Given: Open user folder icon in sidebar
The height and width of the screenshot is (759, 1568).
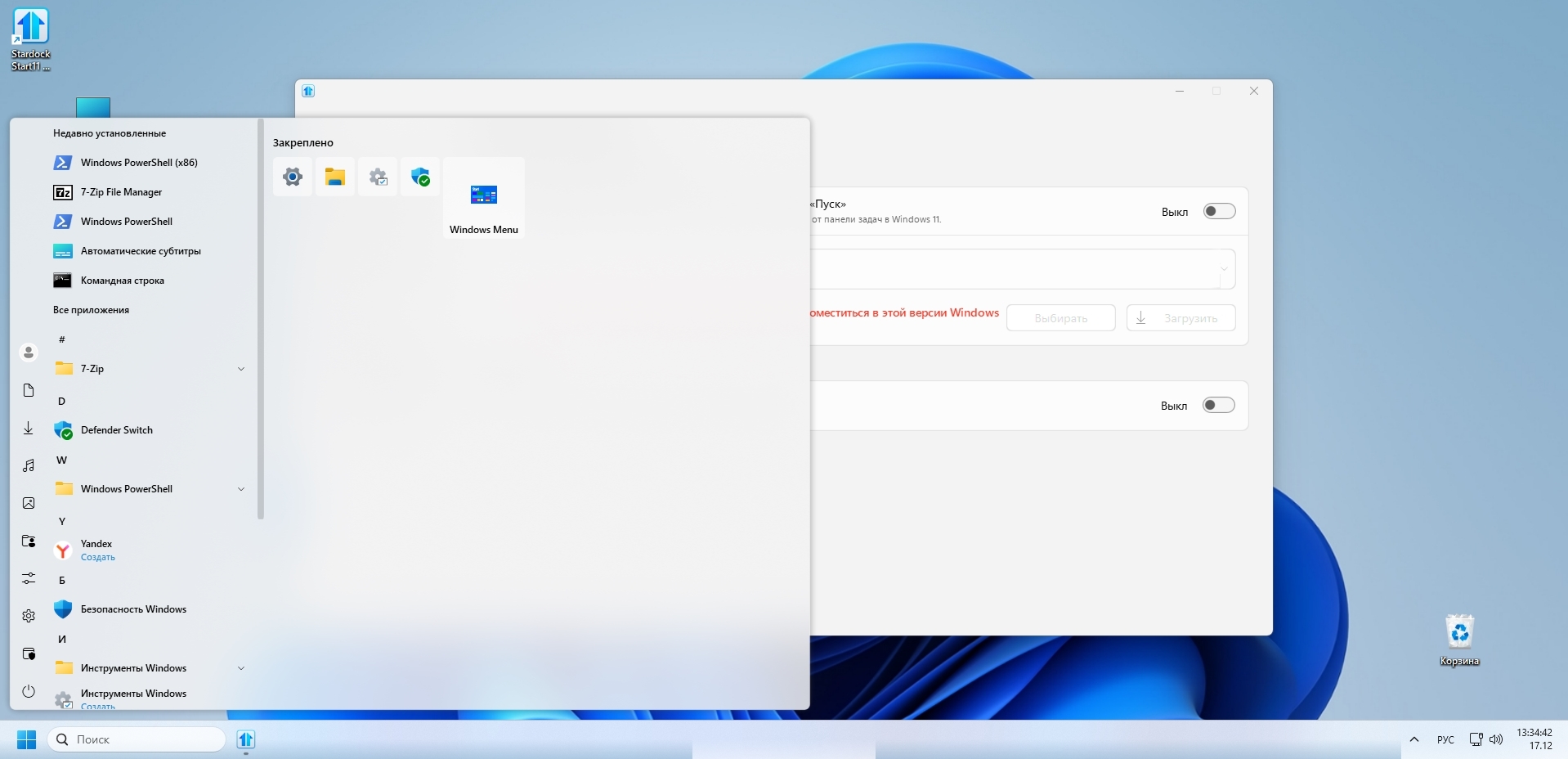Looking at the screenshot, I should [x=29, y=541].
